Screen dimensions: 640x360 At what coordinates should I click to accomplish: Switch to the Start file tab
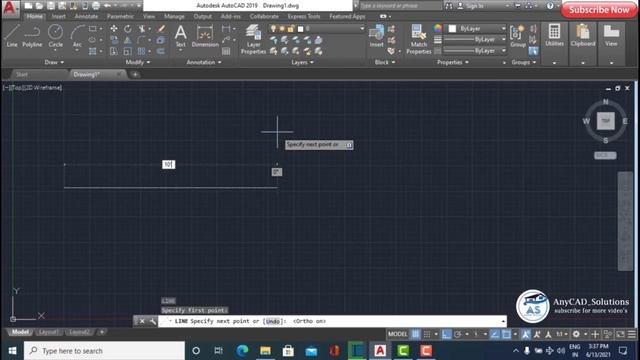tap(22, 74)
